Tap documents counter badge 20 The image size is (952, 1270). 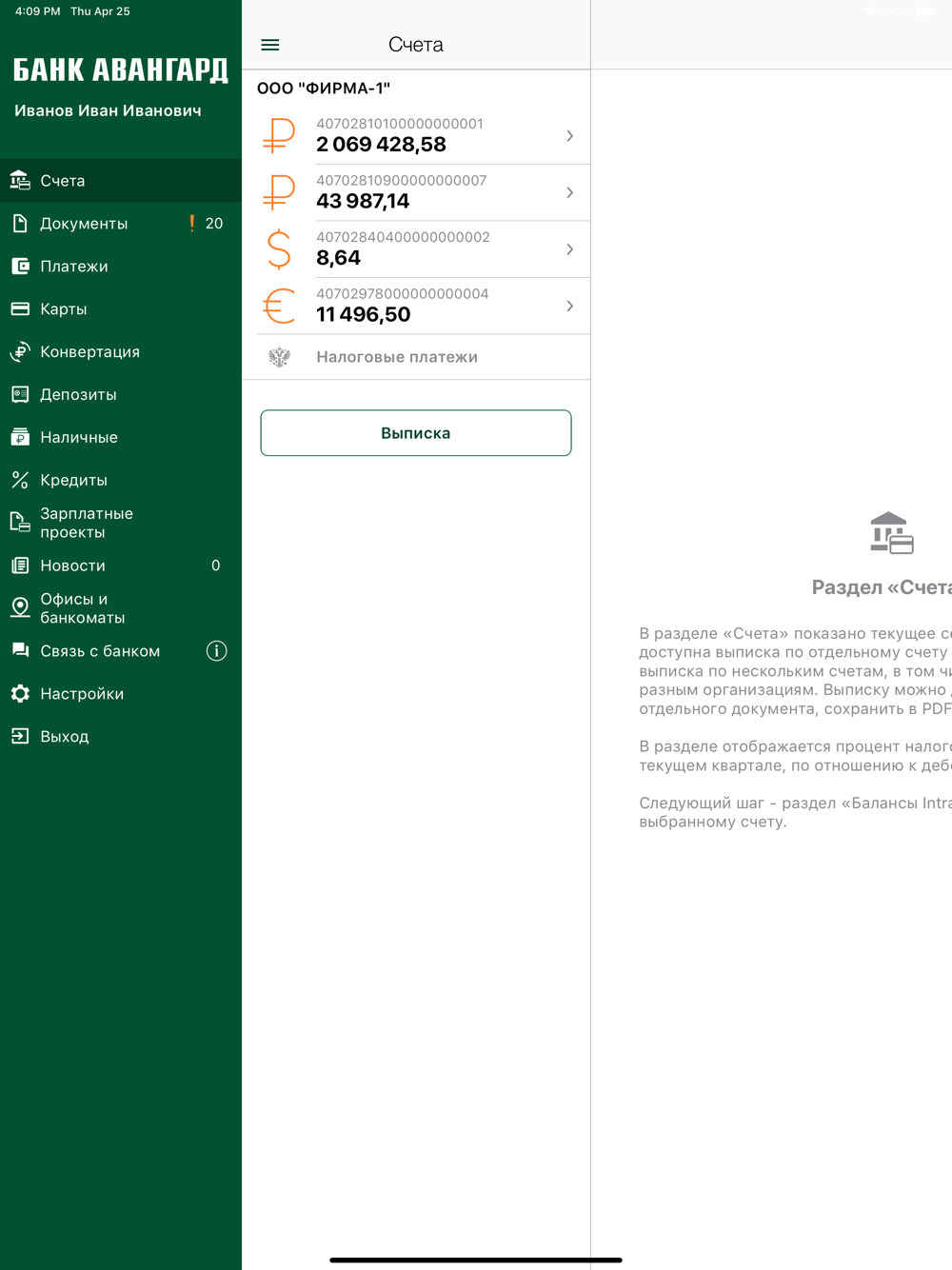(x=214, y=223)
